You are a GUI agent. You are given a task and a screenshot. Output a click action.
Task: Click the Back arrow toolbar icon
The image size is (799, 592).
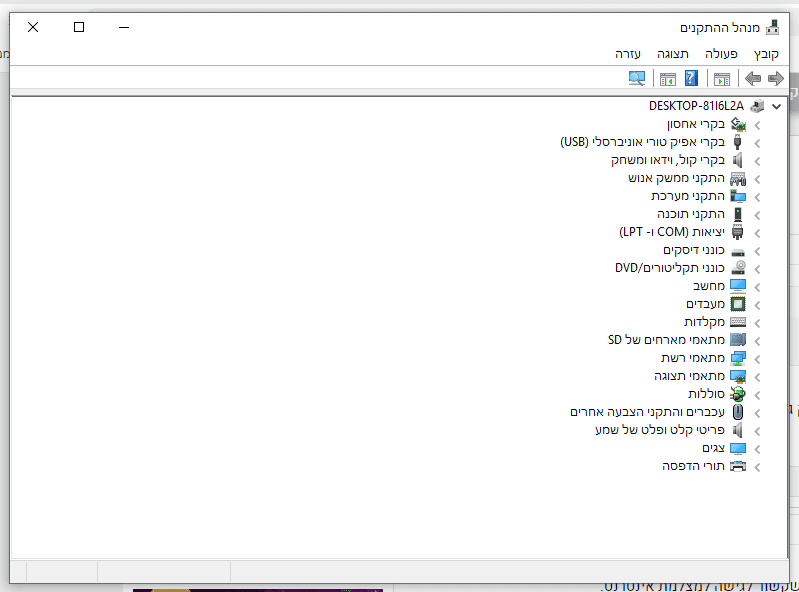click(776, 78)
